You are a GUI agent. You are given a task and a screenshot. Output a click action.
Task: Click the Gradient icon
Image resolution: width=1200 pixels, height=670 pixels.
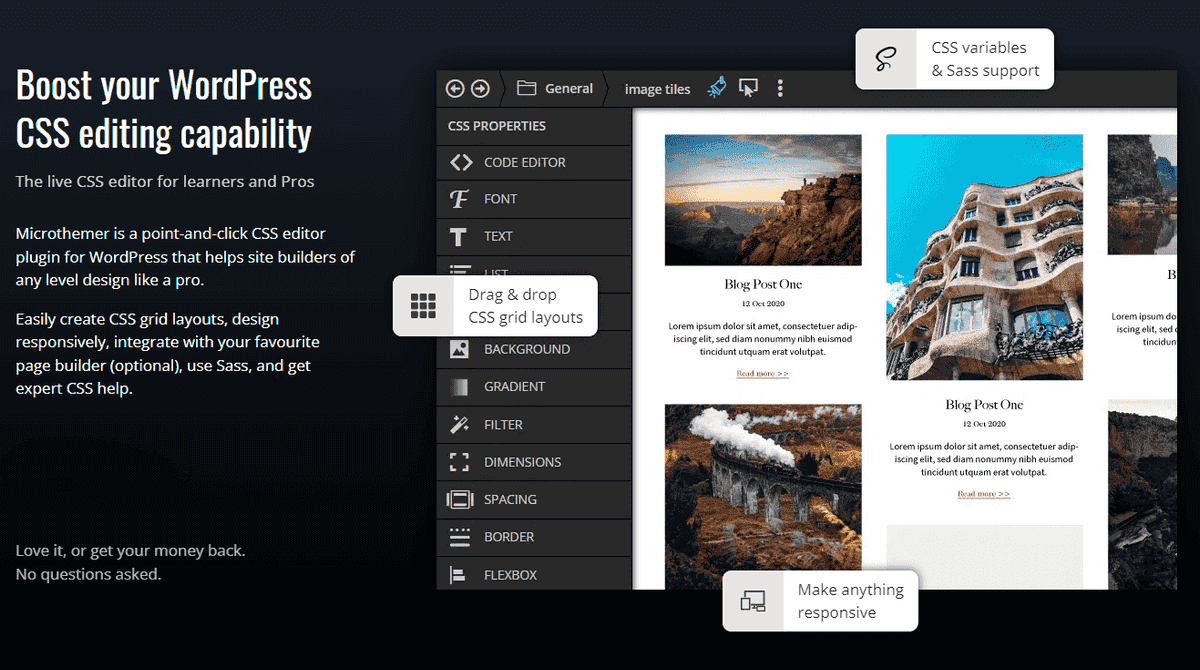click(459, 387)
